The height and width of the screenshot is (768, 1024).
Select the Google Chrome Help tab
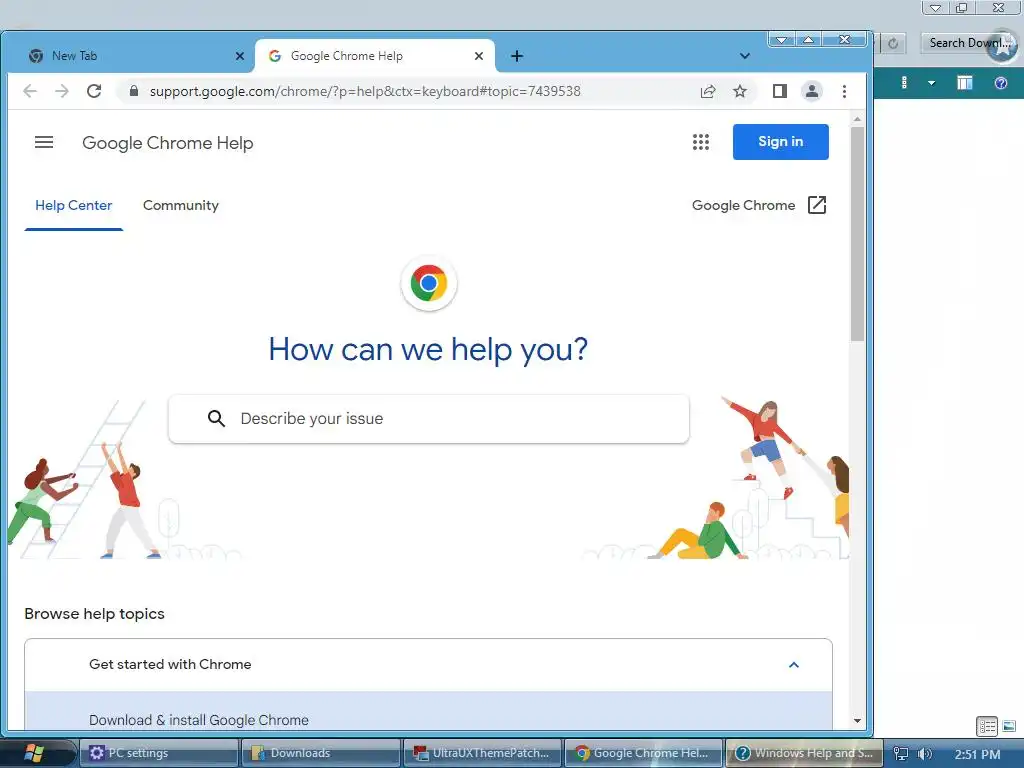pos(375,56)
